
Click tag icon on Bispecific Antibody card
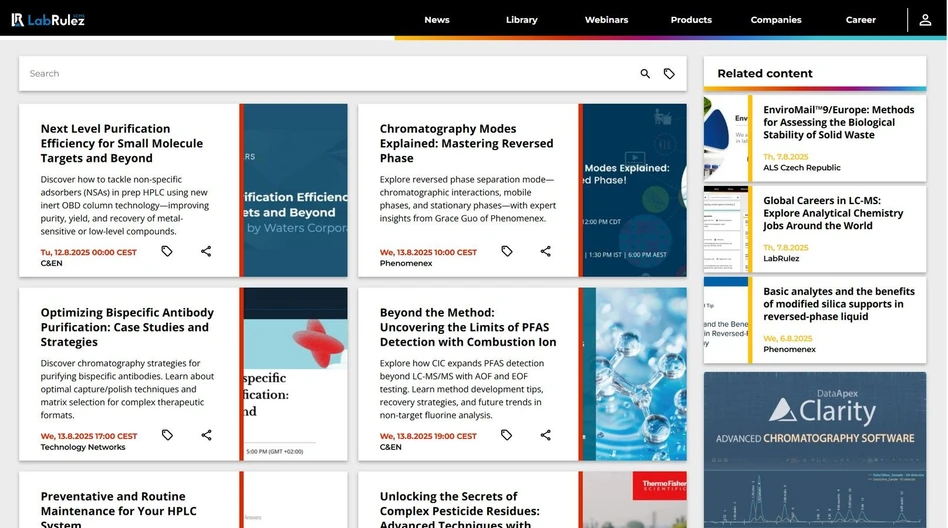point(167,435)
